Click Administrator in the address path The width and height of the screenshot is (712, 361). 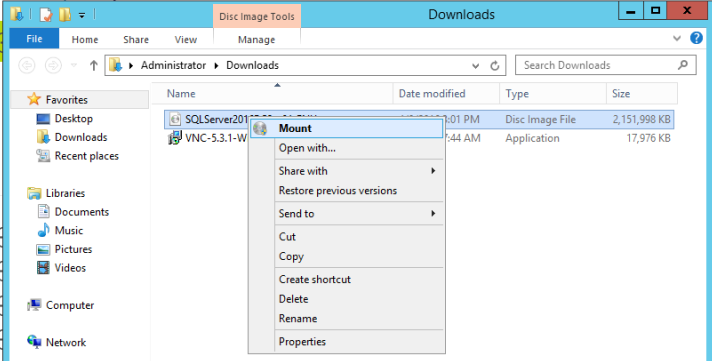[x=173, y=65]
